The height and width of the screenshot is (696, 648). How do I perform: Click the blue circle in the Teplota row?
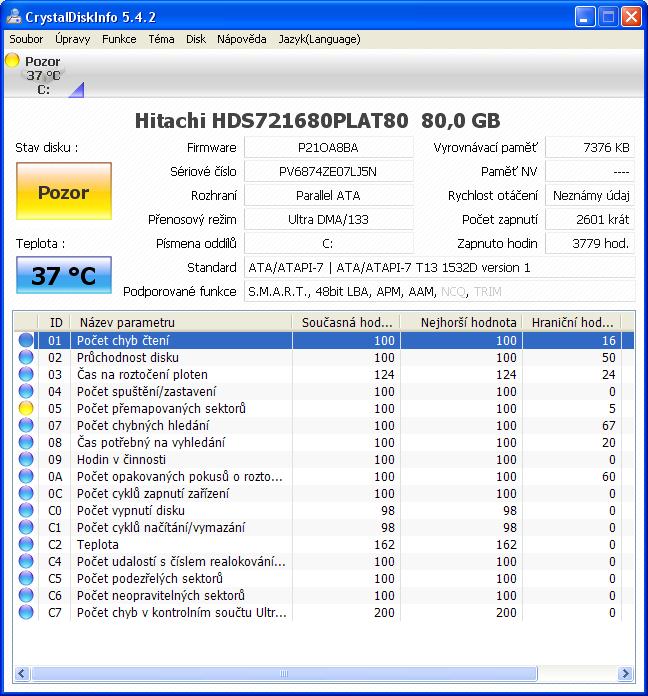click(x=26, y=544)
